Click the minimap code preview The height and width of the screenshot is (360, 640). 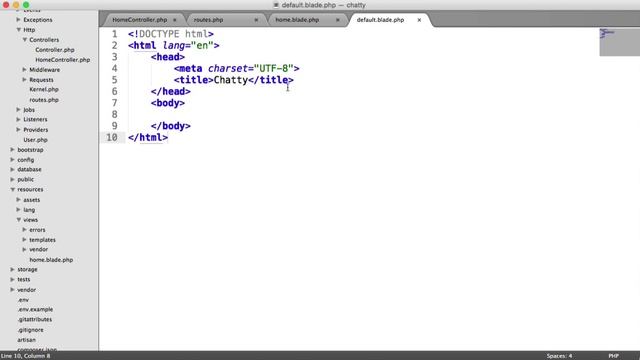(x=619, y=42)
